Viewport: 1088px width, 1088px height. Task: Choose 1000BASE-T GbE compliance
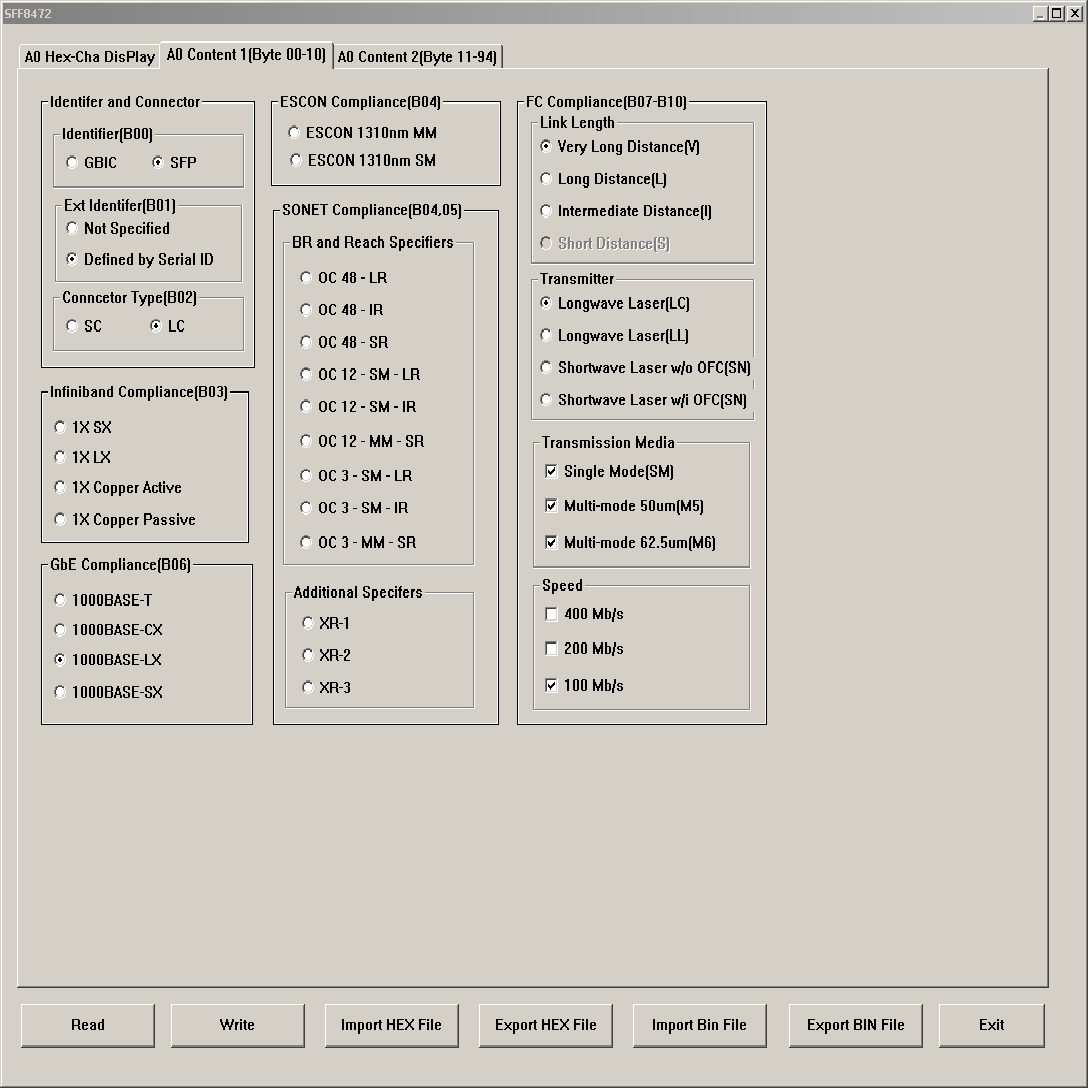[60, 599]
